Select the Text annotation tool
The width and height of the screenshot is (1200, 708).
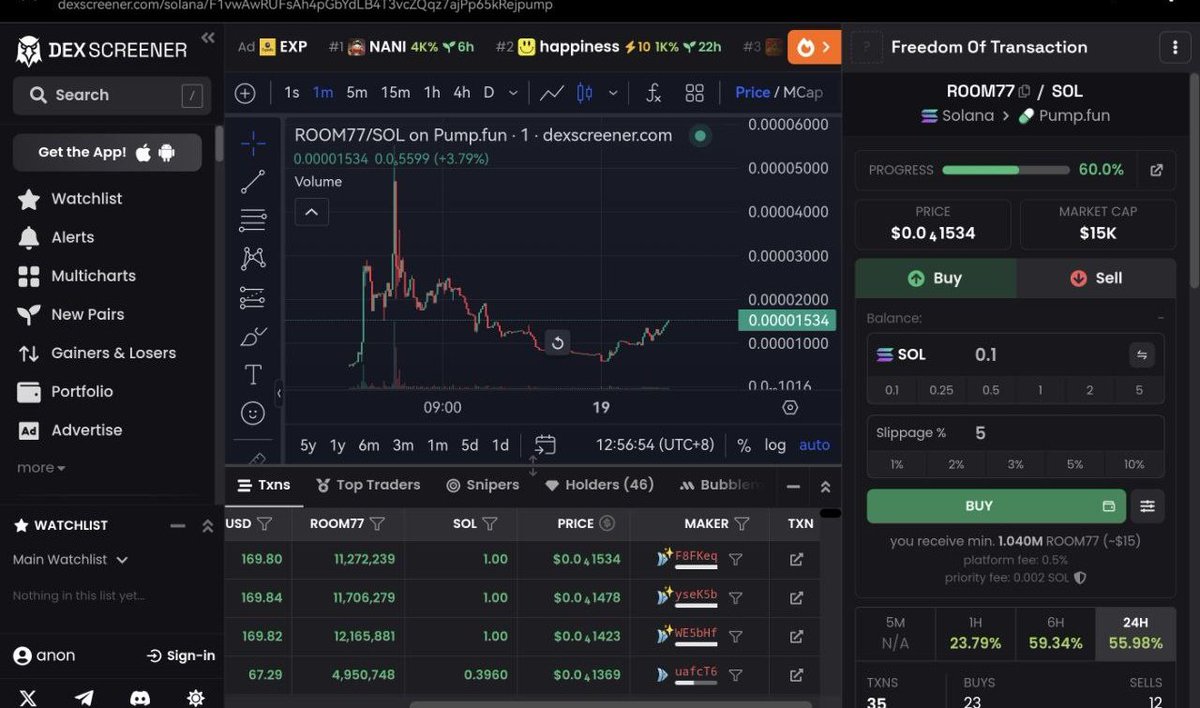(253, 375)
